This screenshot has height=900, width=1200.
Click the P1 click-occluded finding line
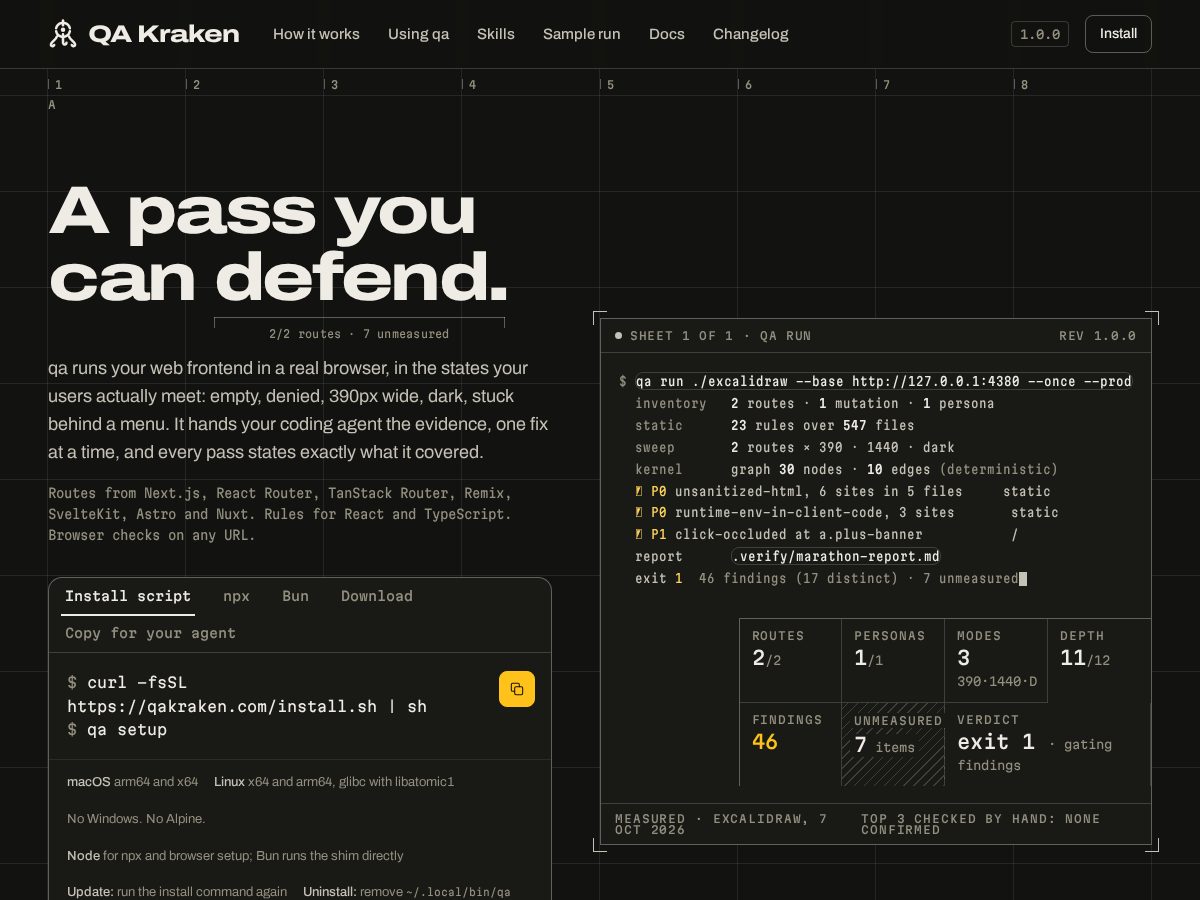tap(826, 534)
